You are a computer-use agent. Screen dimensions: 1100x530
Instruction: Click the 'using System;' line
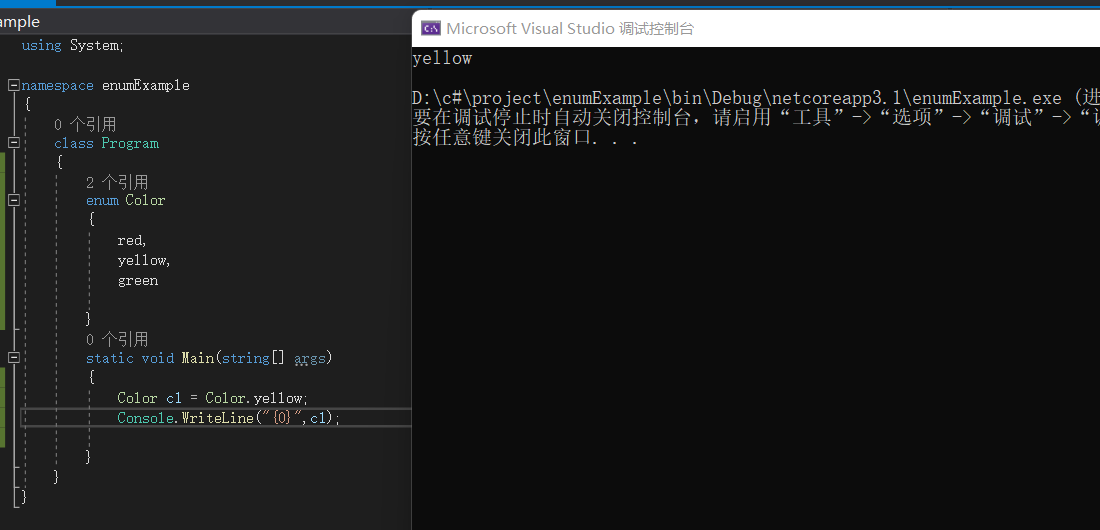pyautogui.click(x=72, y=46)
